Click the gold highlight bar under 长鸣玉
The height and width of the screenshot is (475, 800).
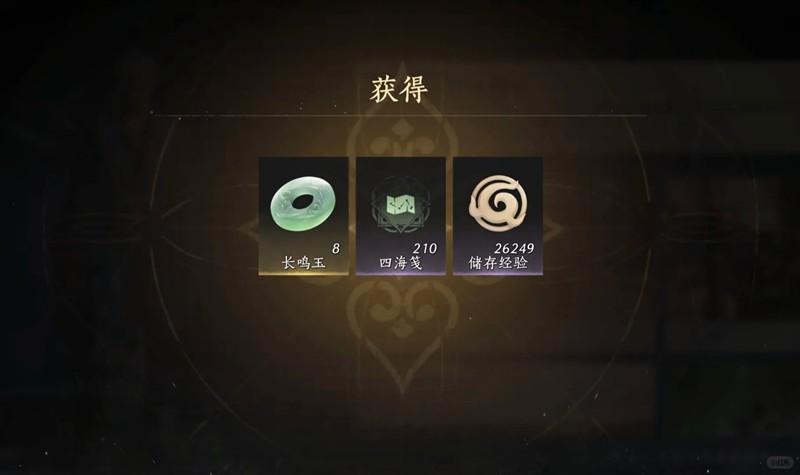pos(304,273)
